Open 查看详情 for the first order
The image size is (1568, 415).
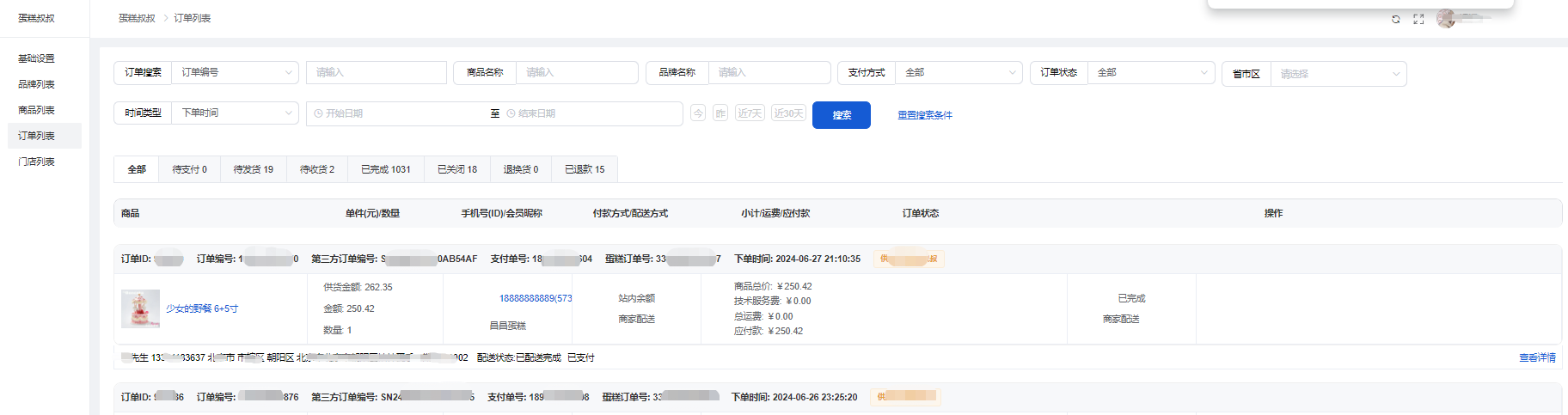tap(1537, 357)
